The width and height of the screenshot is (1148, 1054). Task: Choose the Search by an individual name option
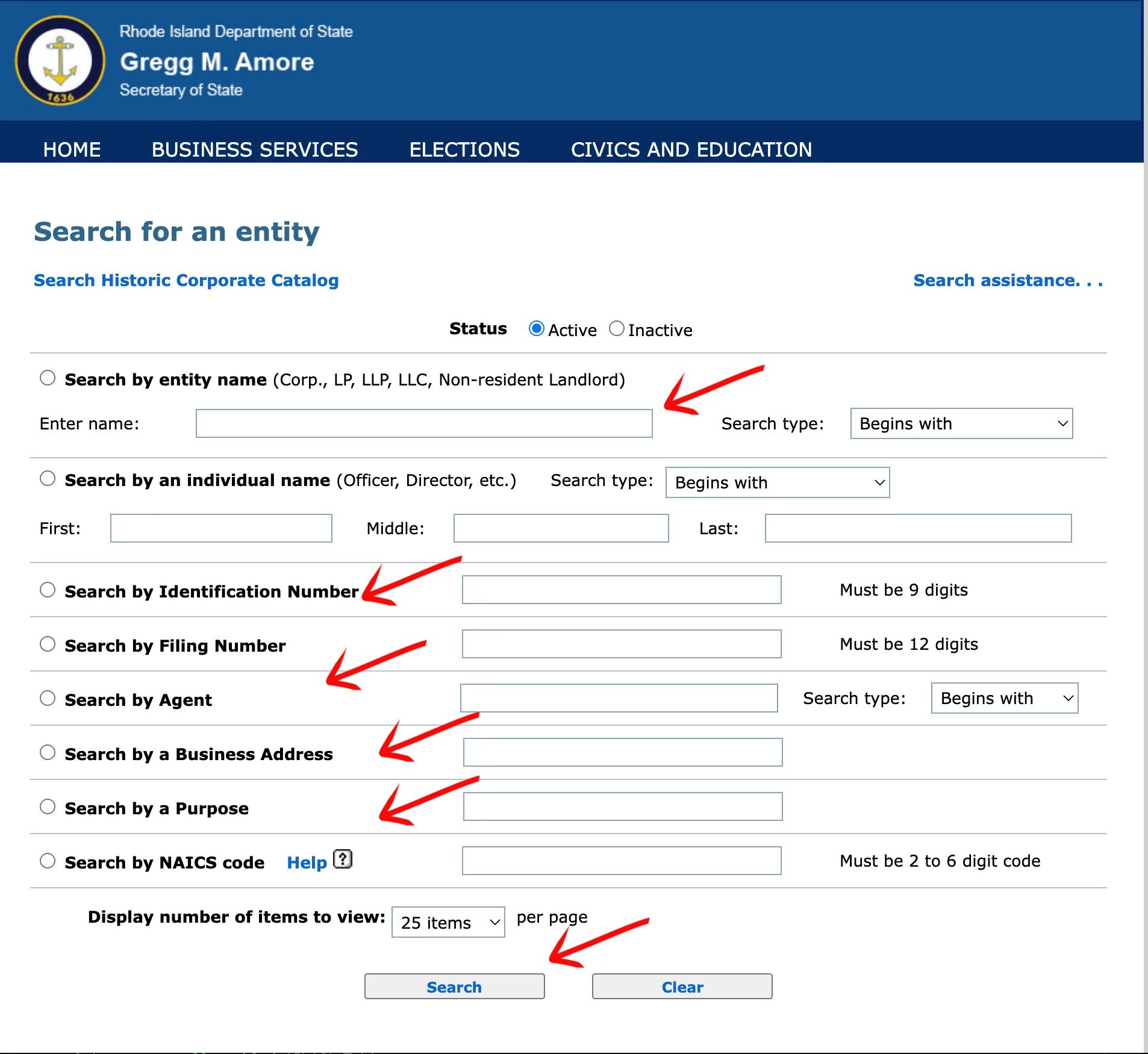(x=48, y=479)
